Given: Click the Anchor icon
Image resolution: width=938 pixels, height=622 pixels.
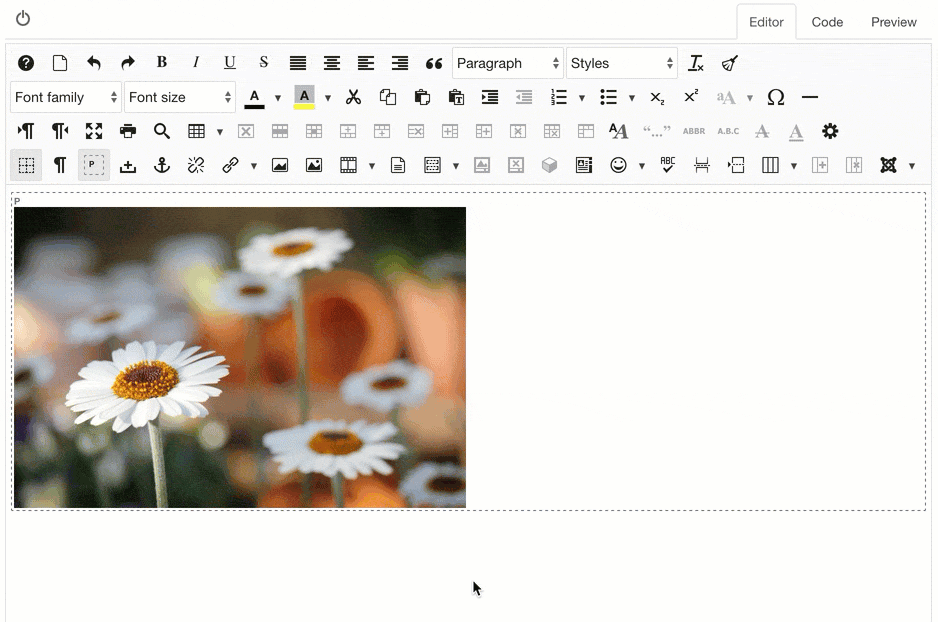Looking at the screenshot, I should [x=162, y=165].
